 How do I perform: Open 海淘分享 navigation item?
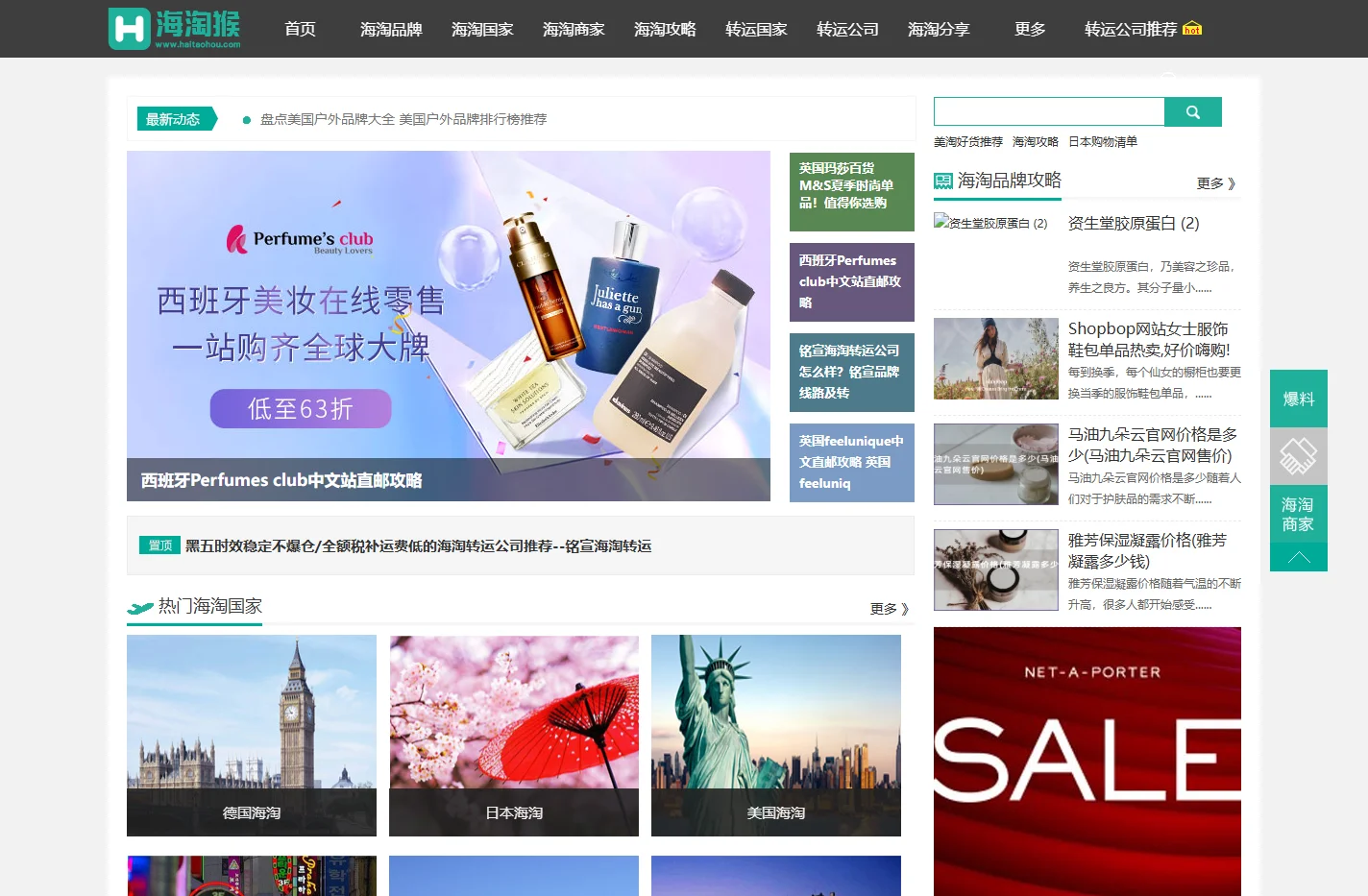pos(939,29)
